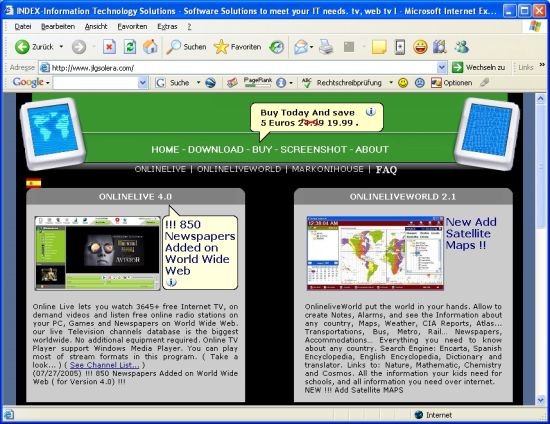The image size is (550, 424).
Task: Open the OnlineLive player screenshot thumbnail
Action: pyautogui.click(x=98, y=253)
